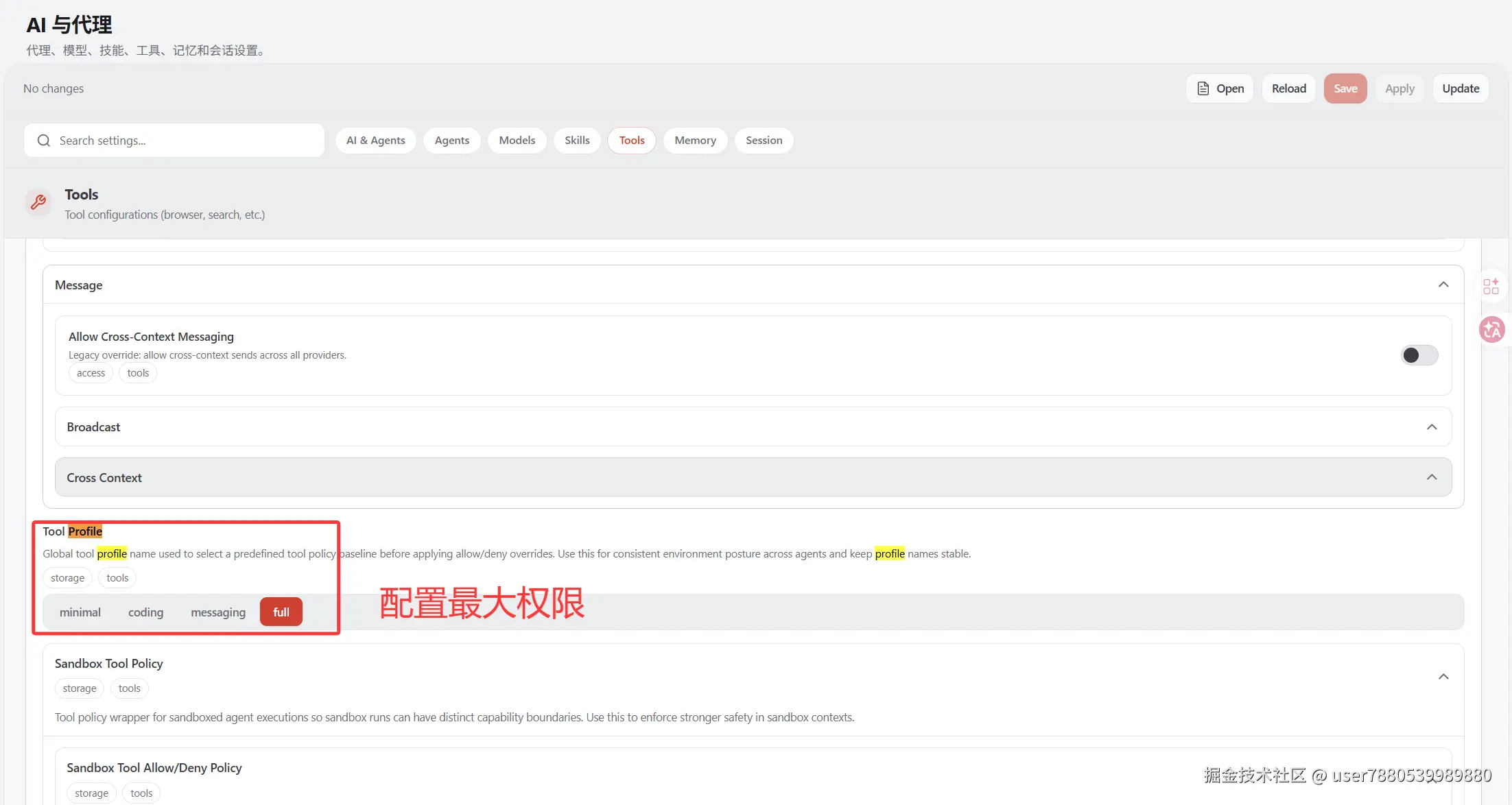
Task: Click the tools tag under Sandbox Allow/Deny Policy
Action: pyautogui.click(x=141, y=793)
